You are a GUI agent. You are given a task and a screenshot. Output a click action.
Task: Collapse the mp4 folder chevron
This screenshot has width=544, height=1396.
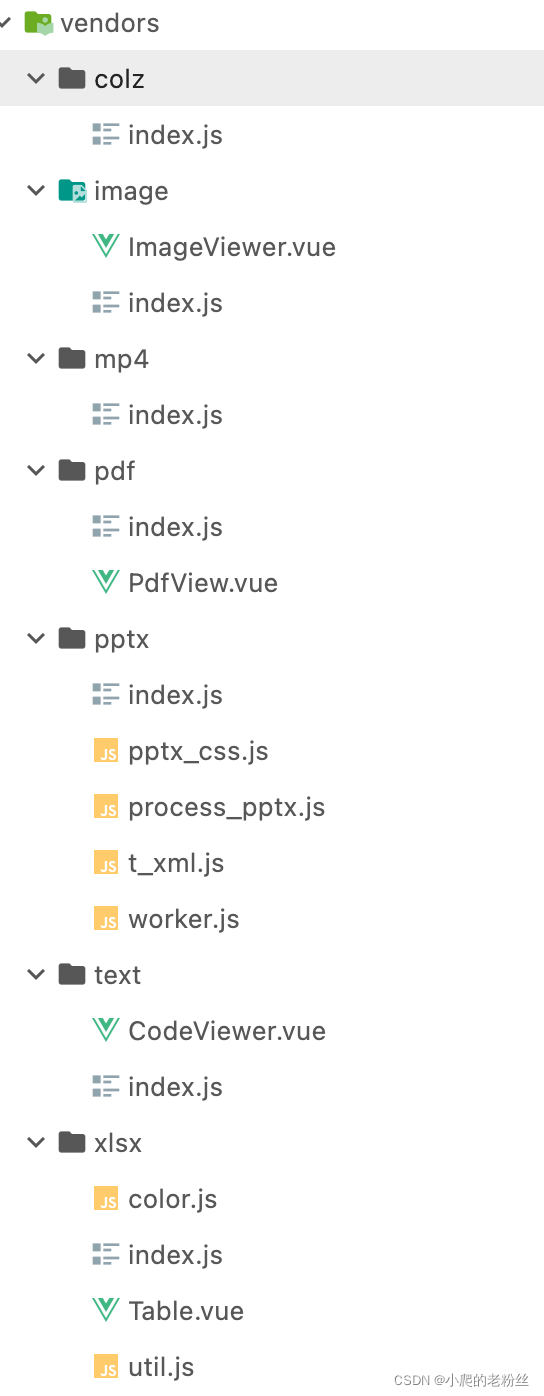[x=37, y=359]
